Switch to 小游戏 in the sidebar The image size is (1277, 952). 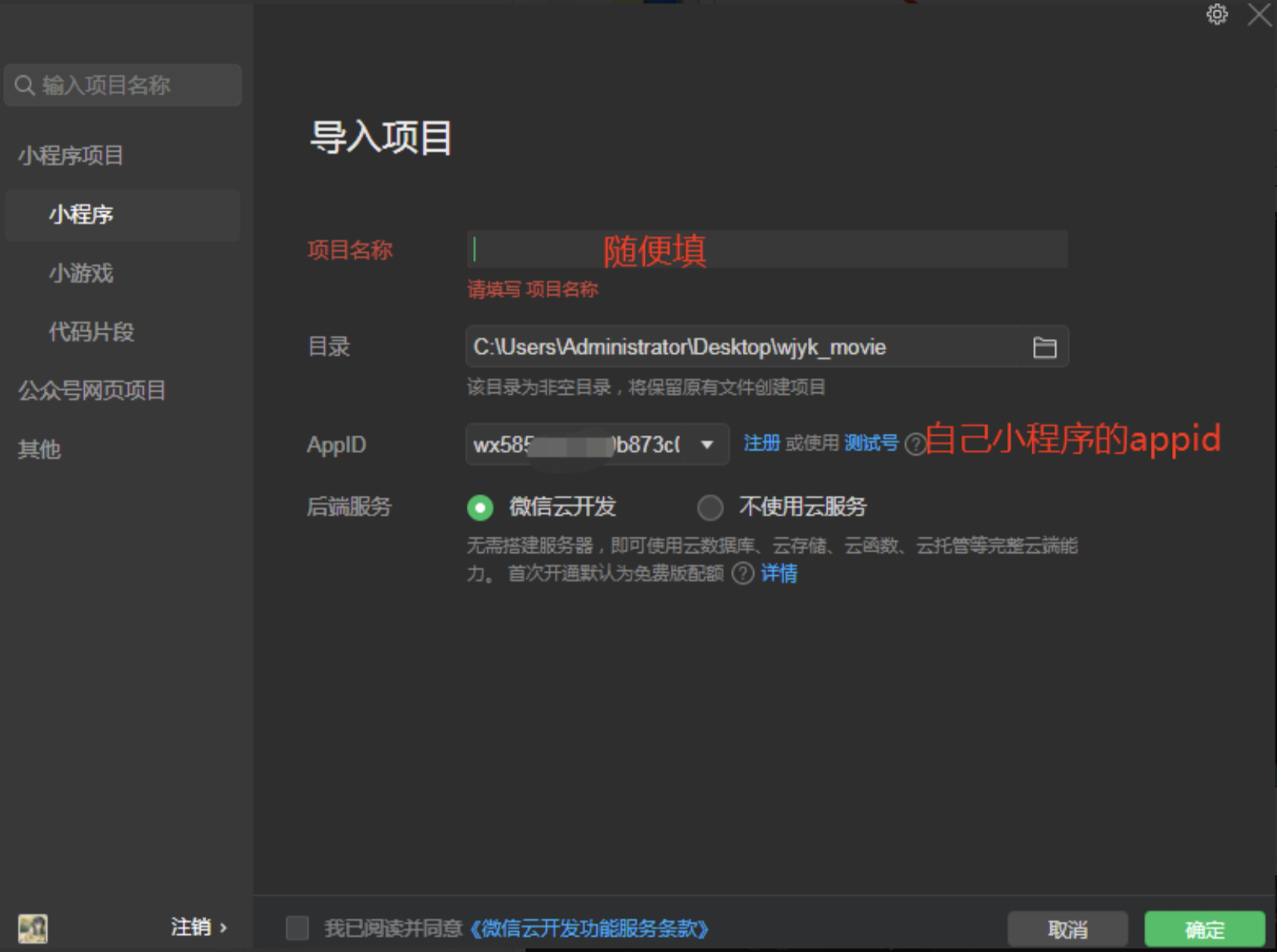tap(80, 274)
